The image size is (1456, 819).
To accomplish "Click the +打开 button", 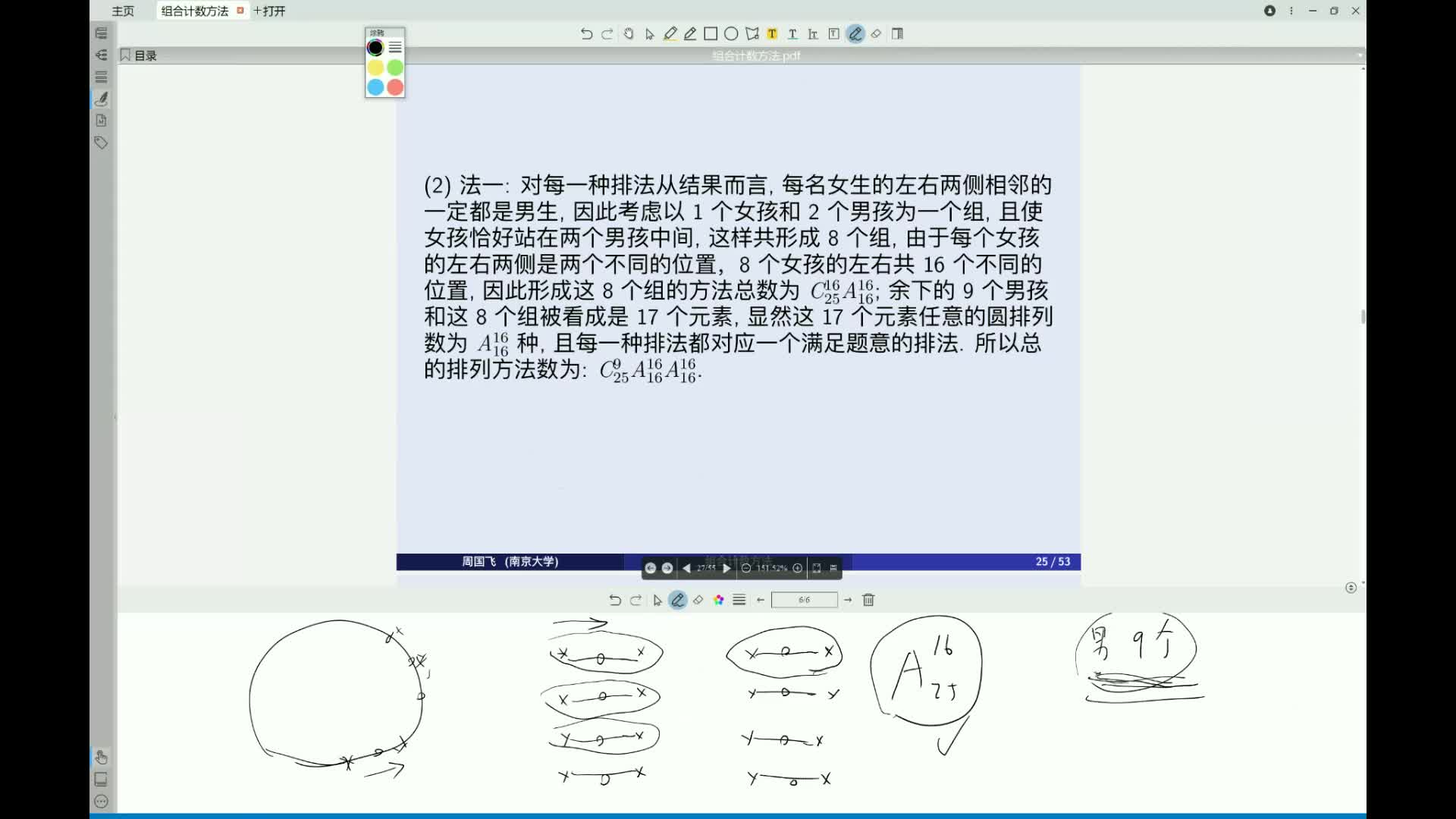I will pos(270,11).
